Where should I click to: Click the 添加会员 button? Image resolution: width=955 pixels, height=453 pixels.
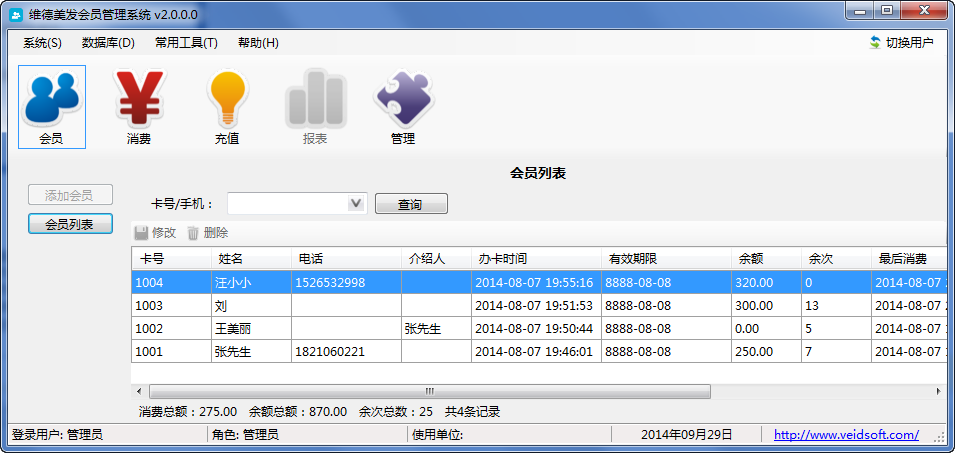click(70, 195)
